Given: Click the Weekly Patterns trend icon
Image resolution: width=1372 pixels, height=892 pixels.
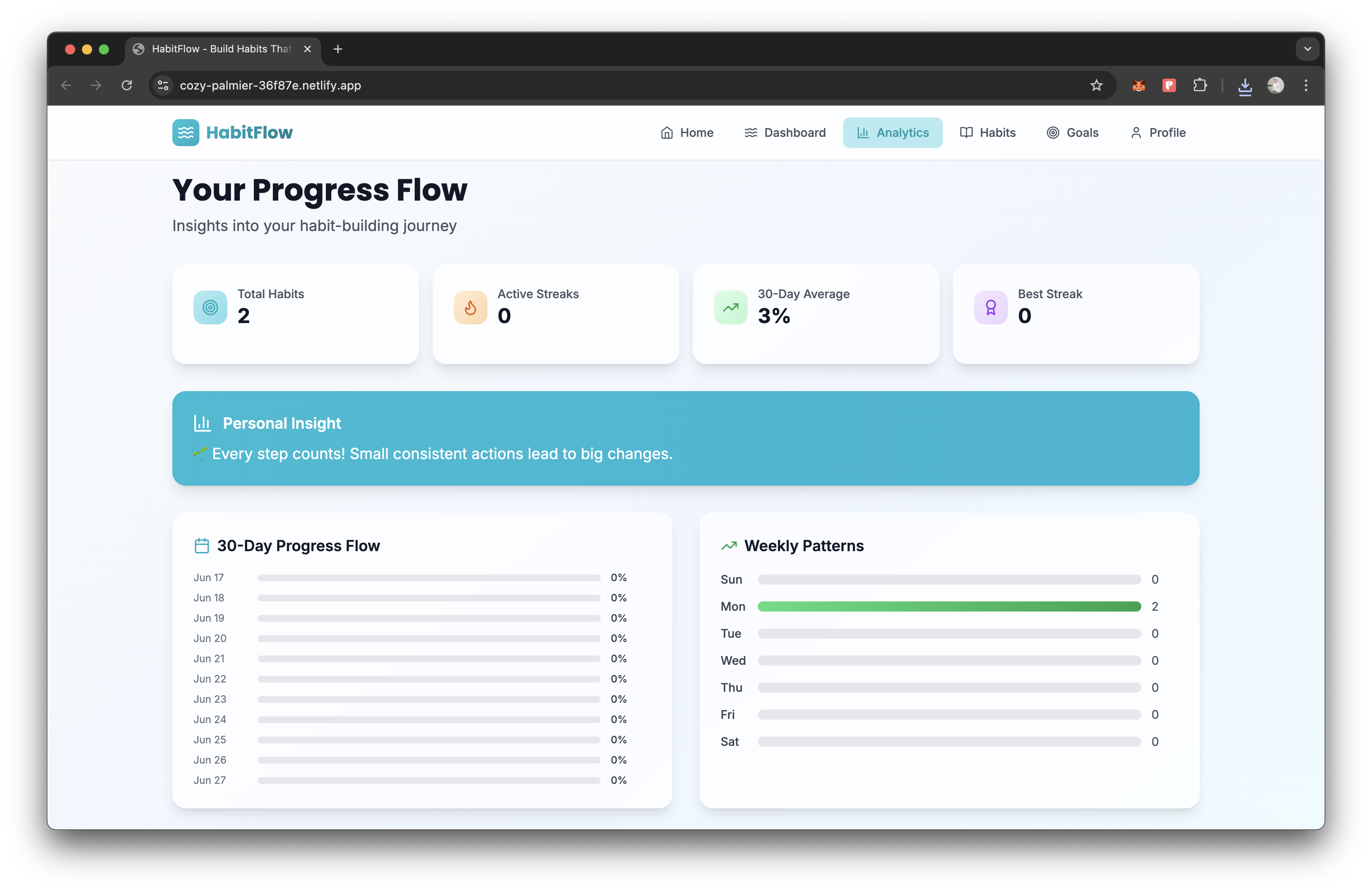Looking at the screenshot, I should (x=729, y=545).
